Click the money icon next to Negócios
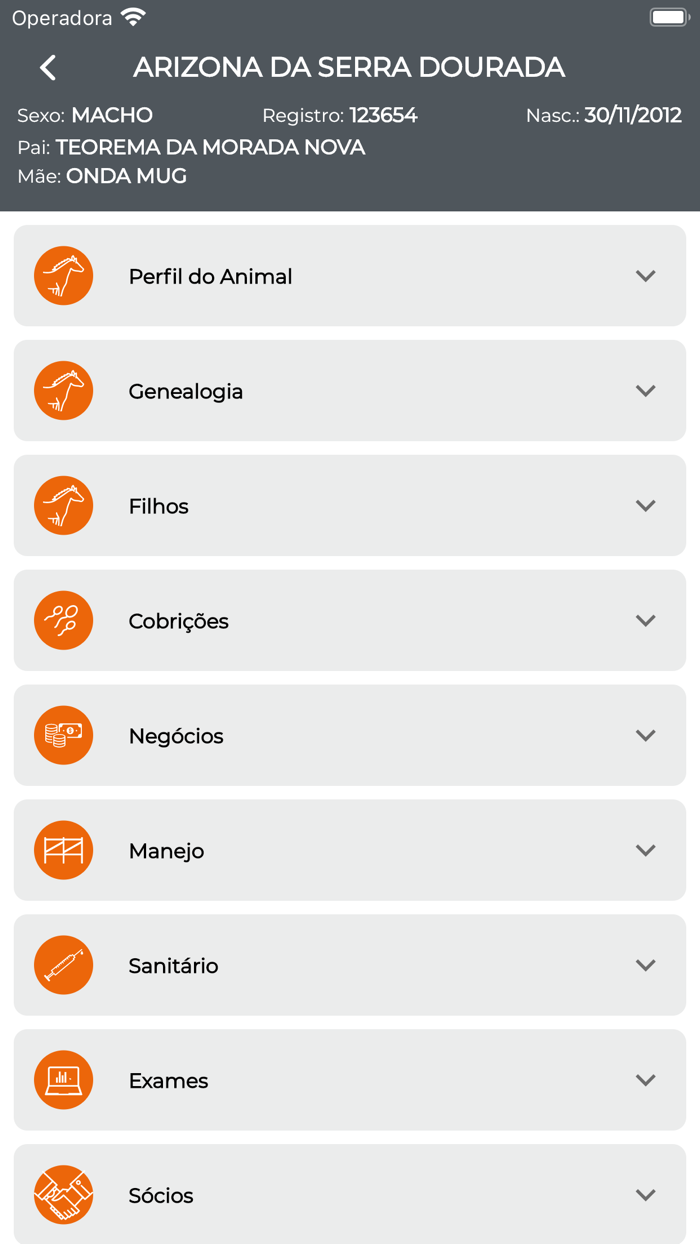Image resolution: width=700 pixels, height=1244 pixels. coord(63,735)
